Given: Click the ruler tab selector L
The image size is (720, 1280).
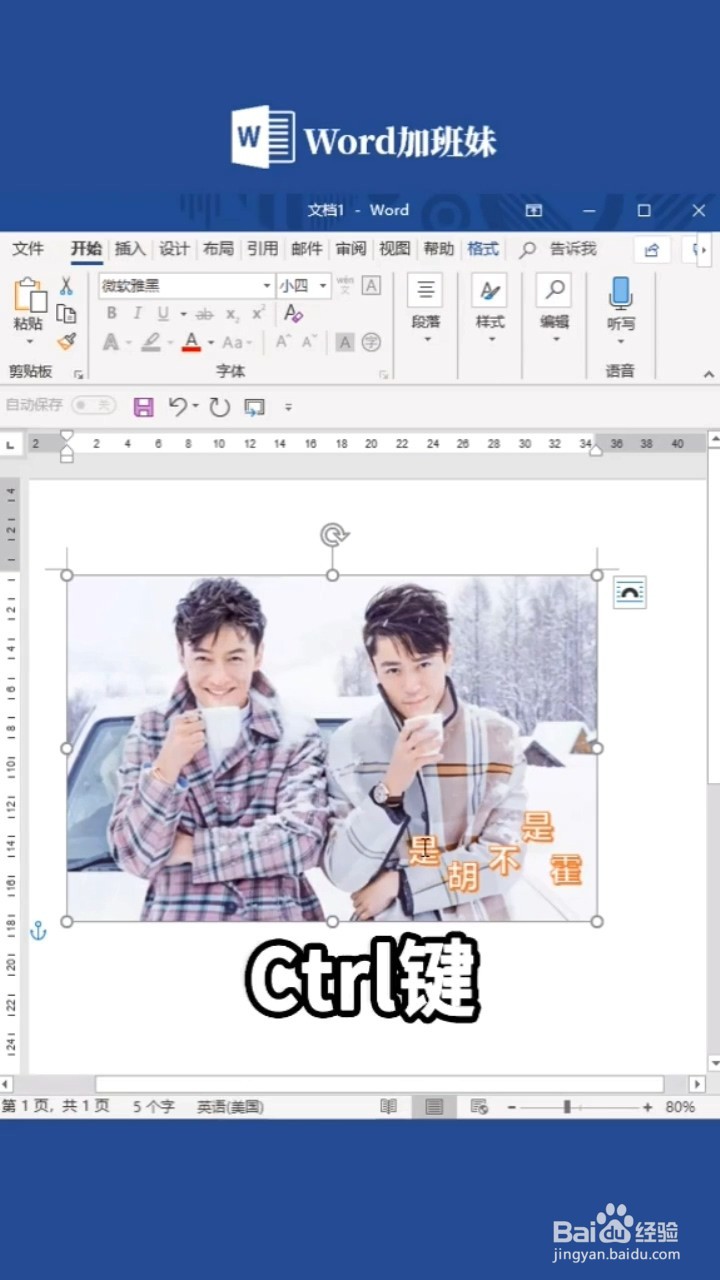Looking at the screenshot, I should 11,444.
